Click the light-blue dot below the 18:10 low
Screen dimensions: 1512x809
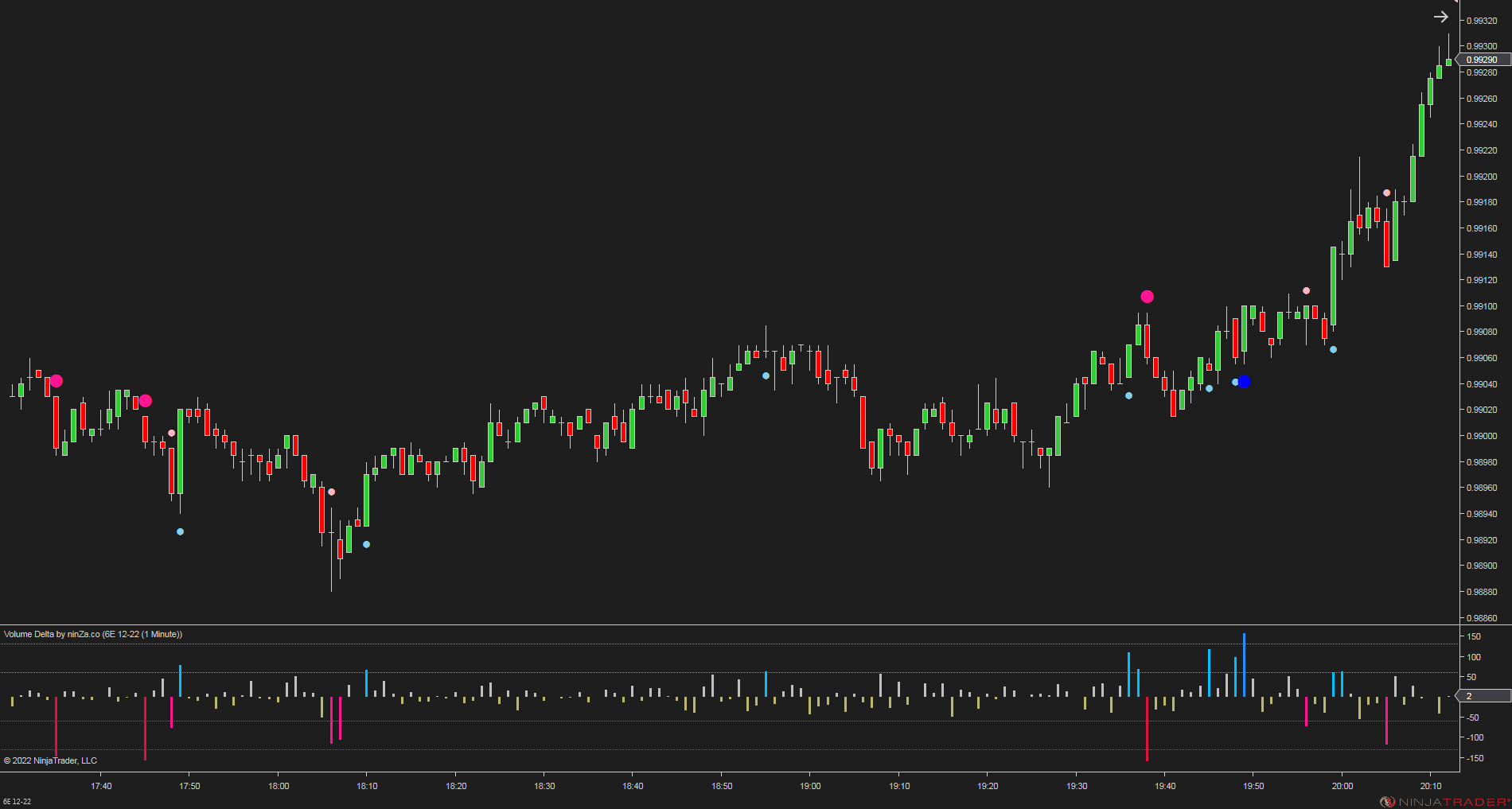pyautogui.click(x=365, y=545)
